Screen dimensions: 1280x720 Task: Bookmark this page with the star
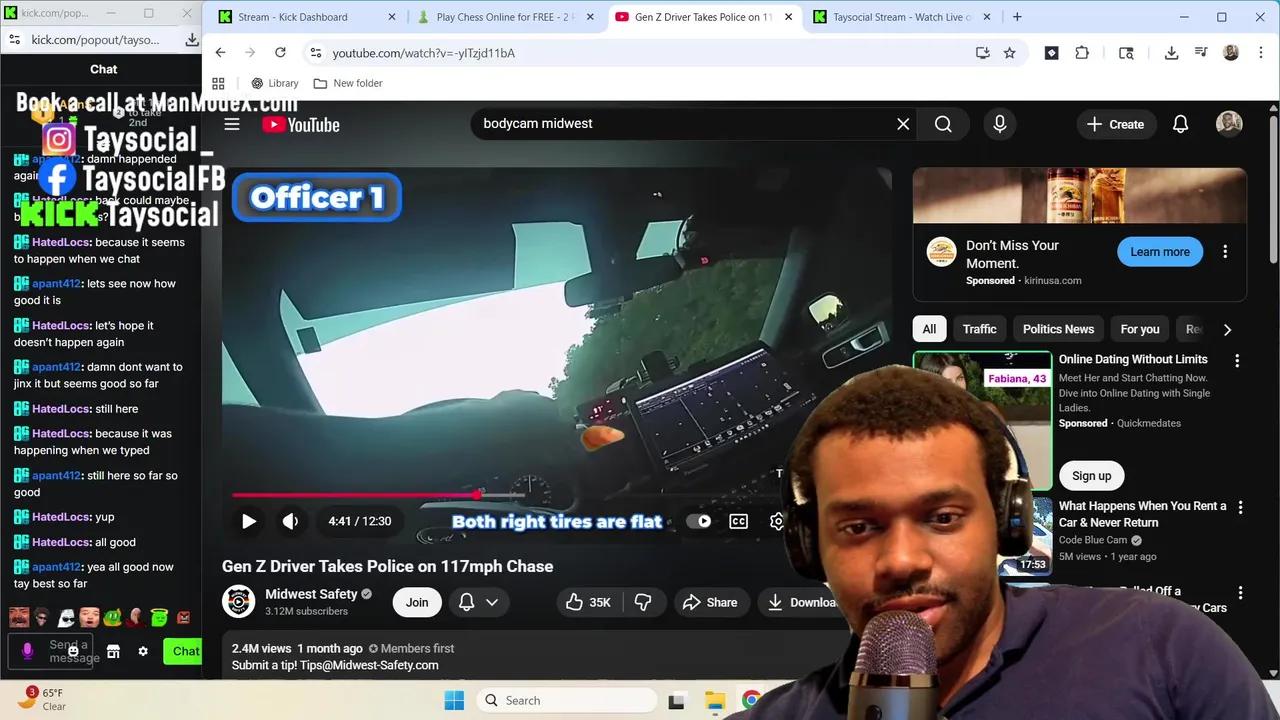click(x=1010, y=53)
